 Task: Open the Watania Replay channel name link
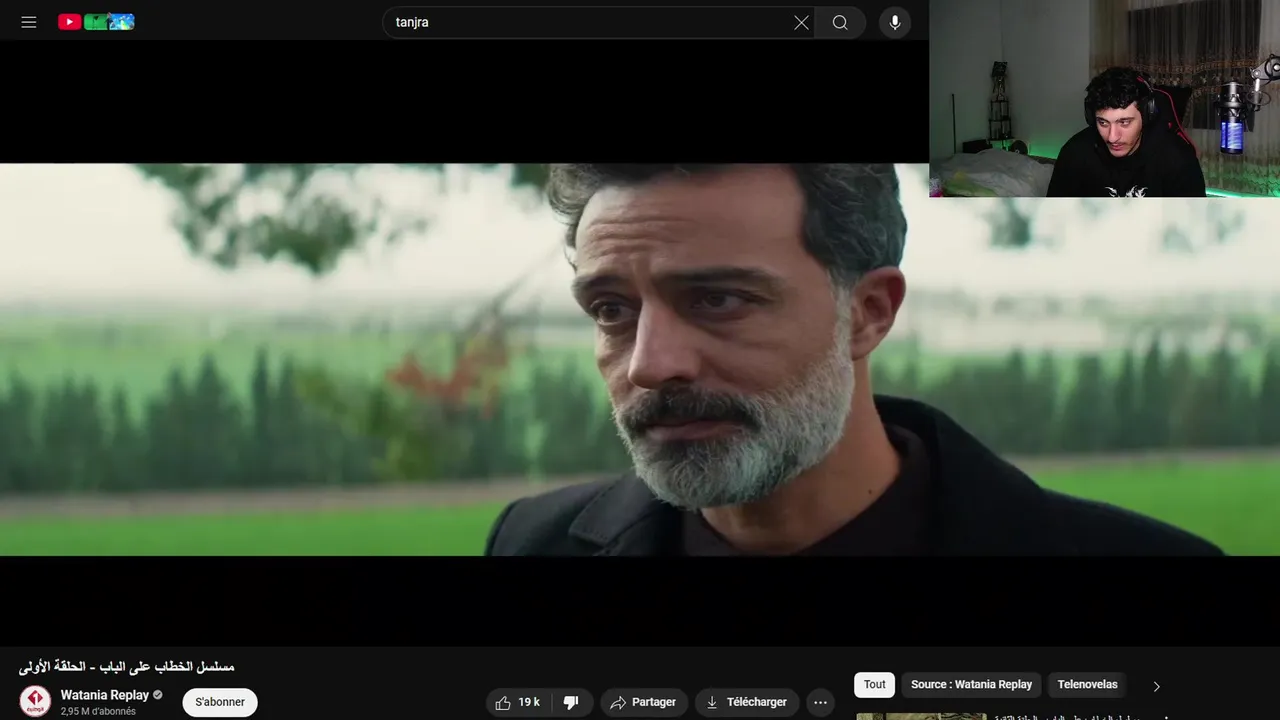pyautogui.click(x=104, y=695)
